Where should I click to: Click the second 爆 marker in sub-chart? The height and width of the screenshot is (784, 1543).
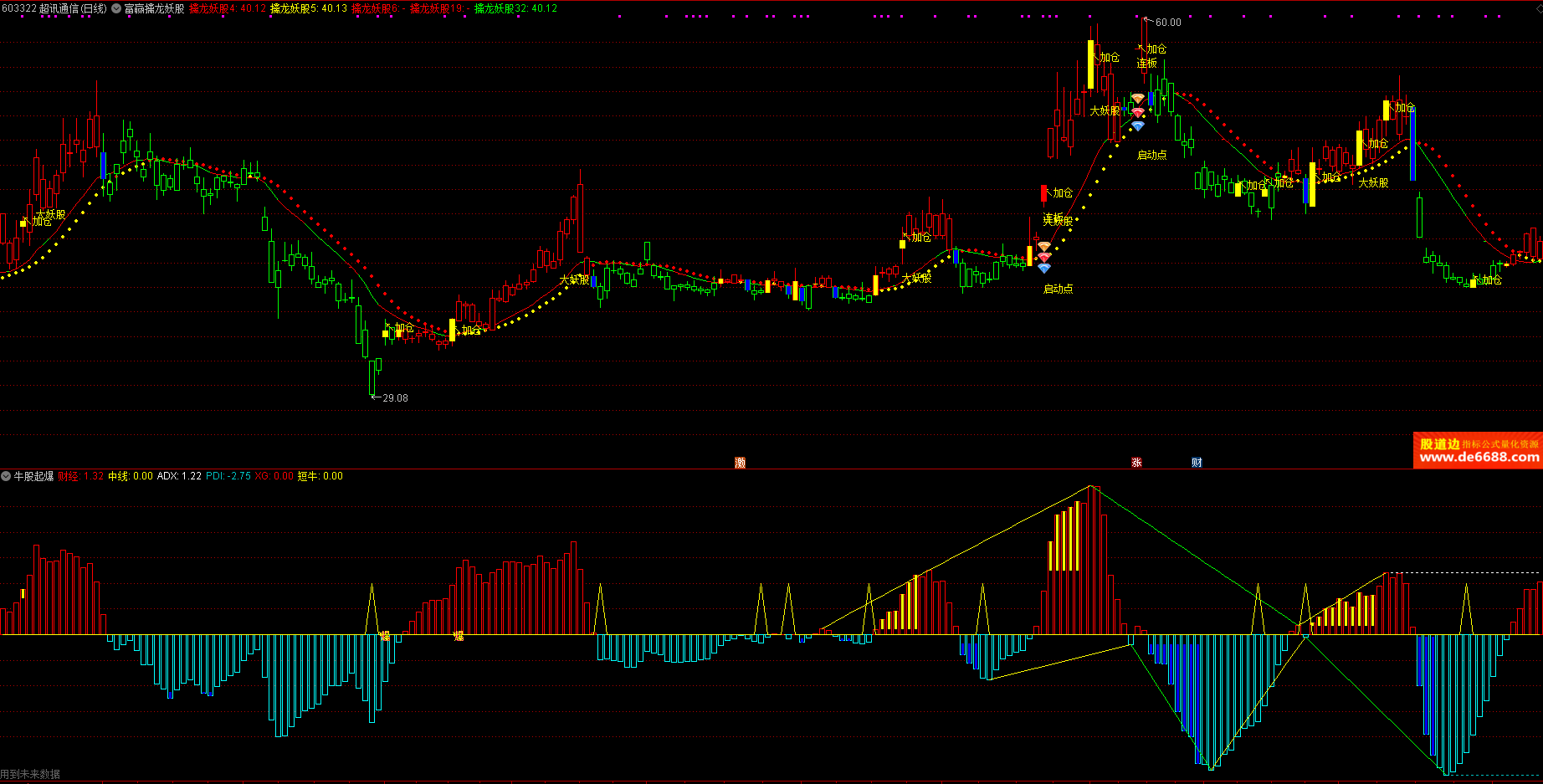pyautogui.click(x=459, y=637)
